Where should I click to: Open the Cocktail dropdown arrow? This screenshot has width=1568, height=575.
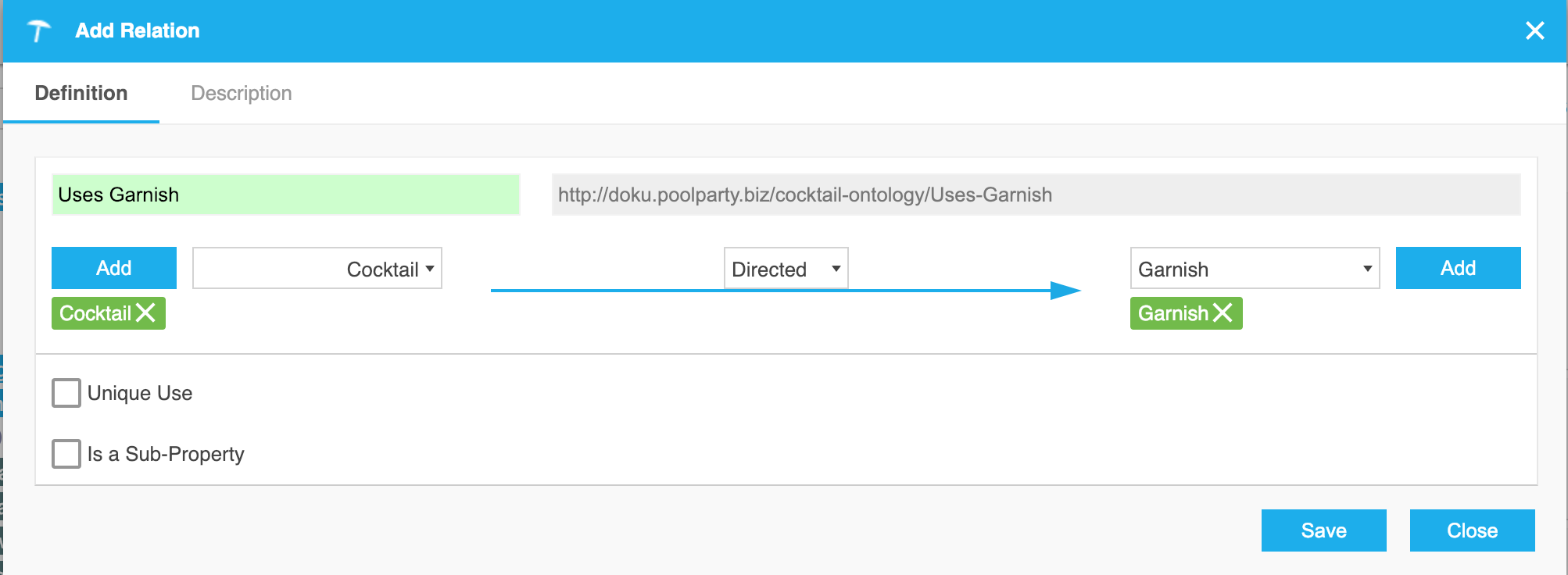pos(430,269)
